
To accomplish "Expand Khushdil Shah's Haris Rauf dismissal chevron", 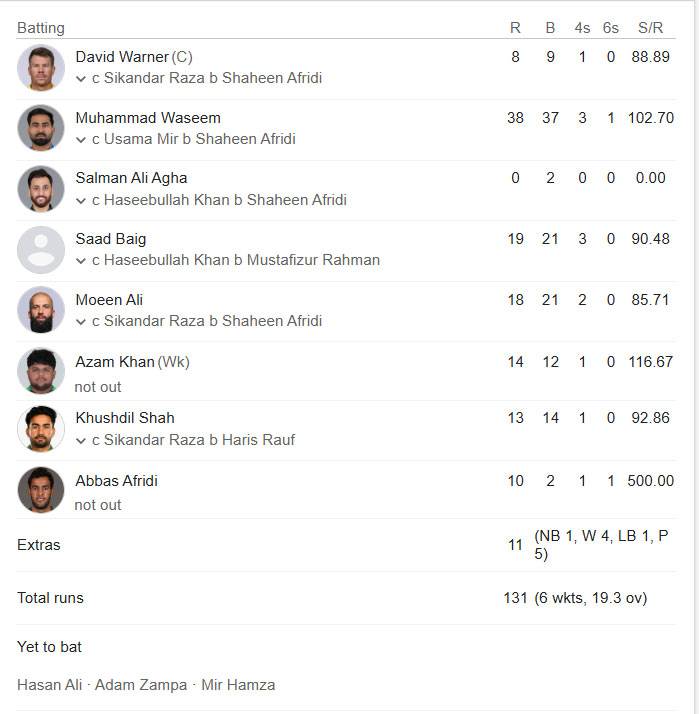I will point(81,441).
